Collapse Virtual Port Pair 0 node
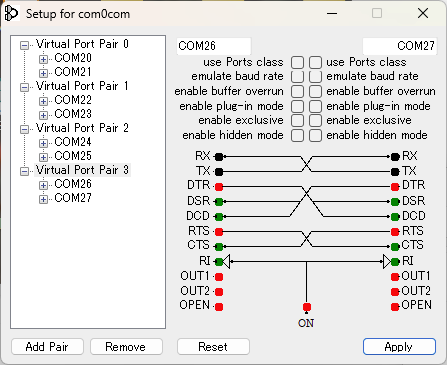The image size is (447, 365). 24,45
